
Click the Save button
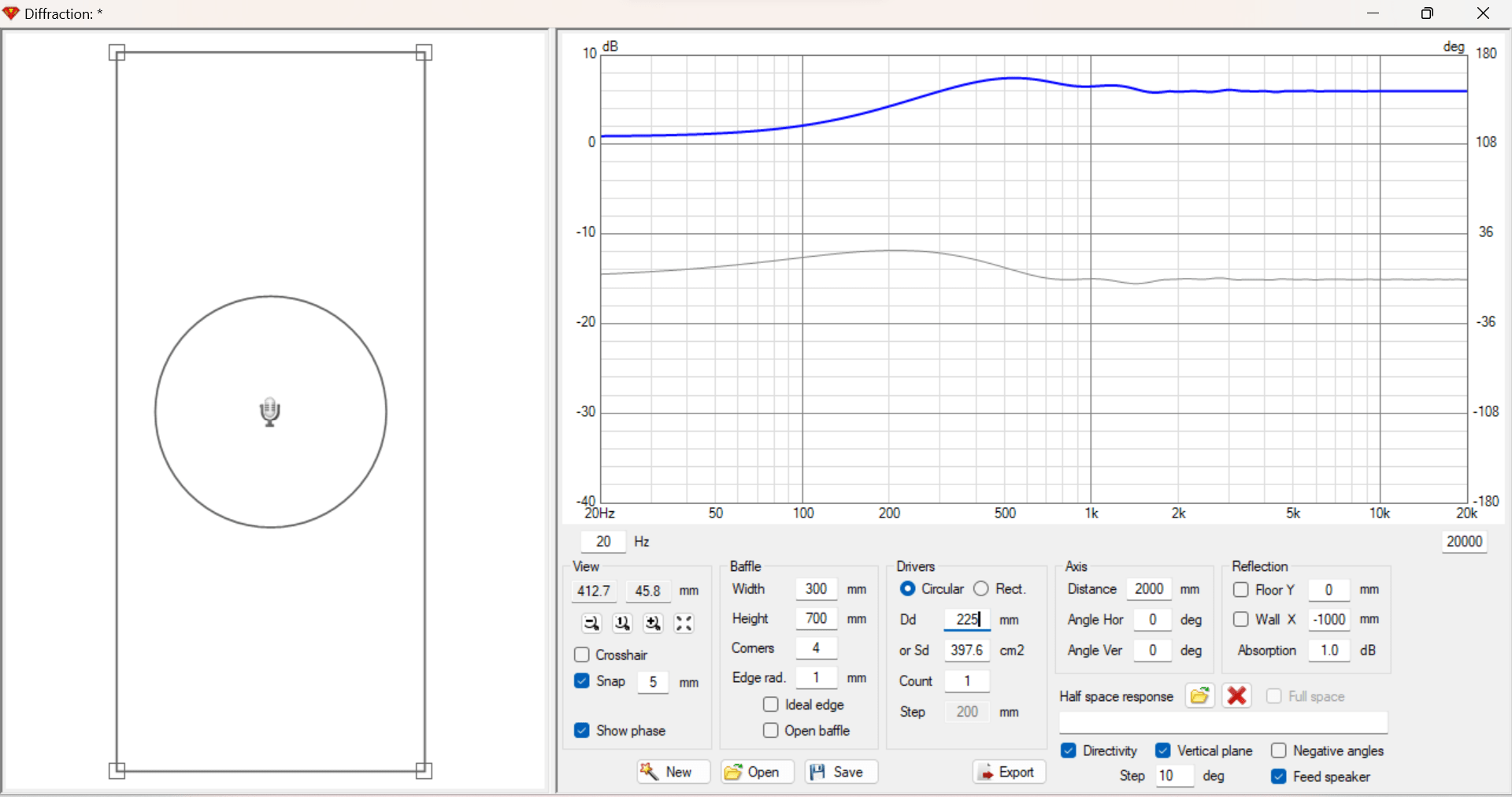(841, 772)
